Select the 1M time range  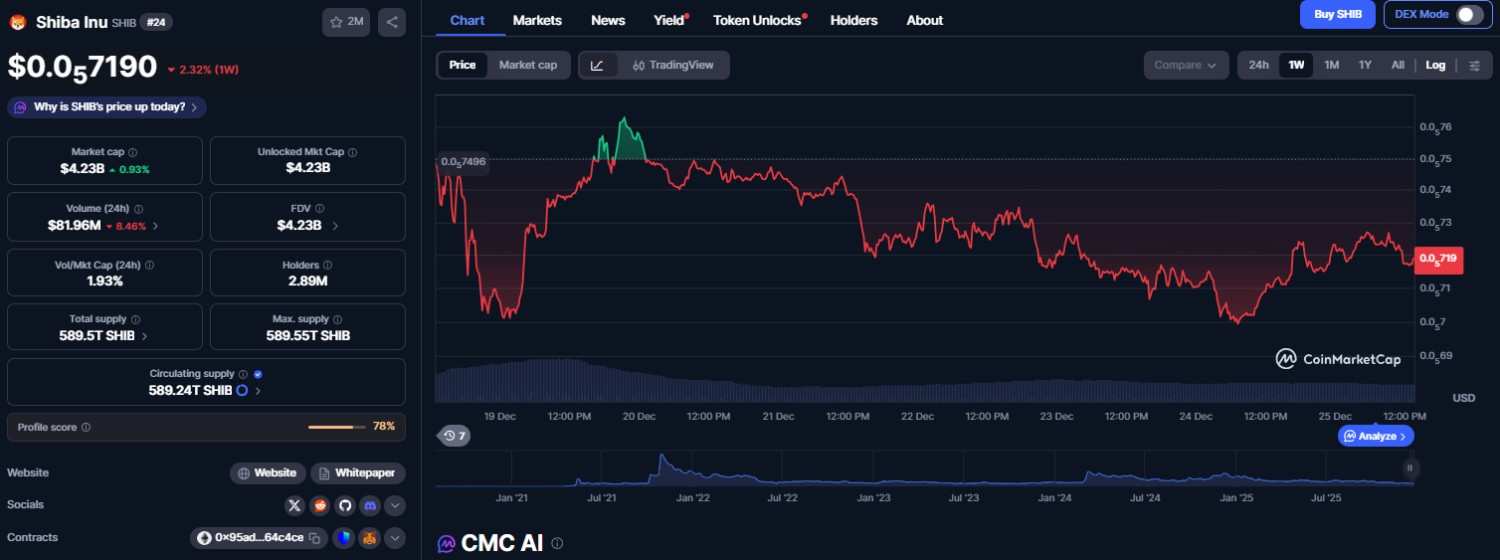[x=1331, y=65]
